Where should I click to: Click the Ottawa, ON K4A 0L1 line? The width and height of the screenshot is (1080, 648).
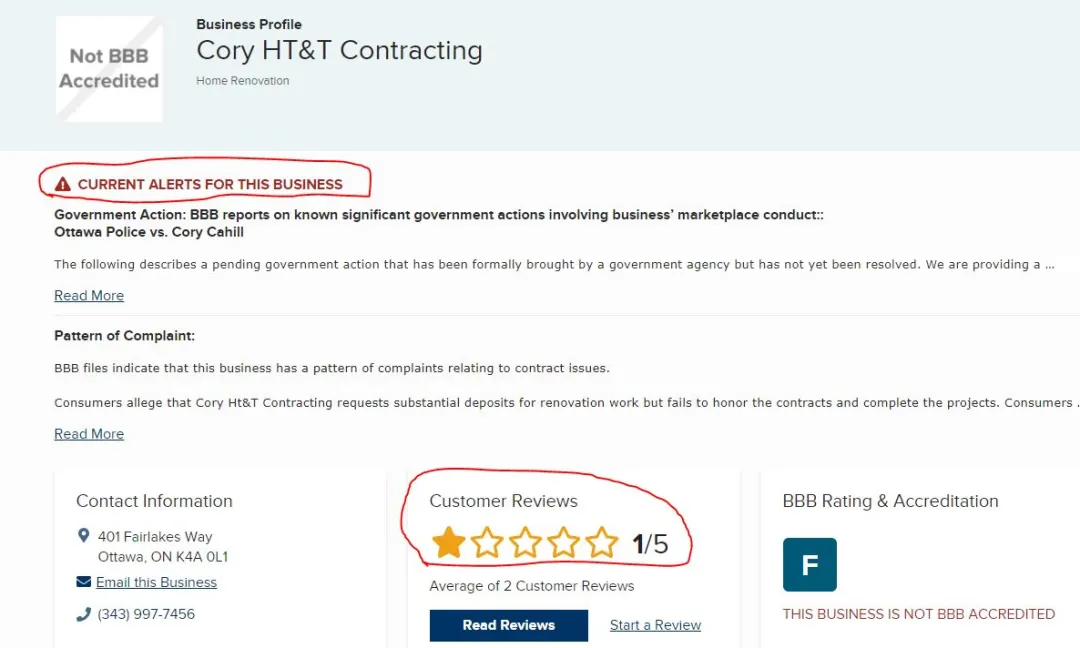click(x=163, y=556)
